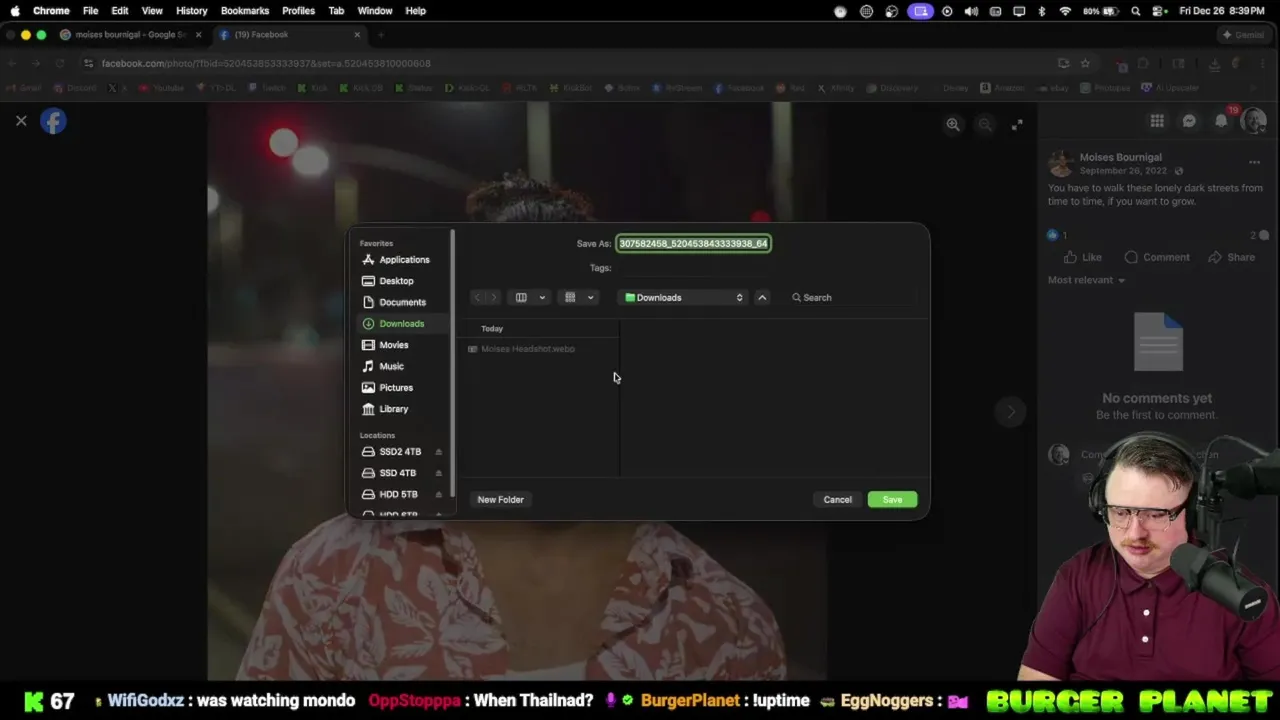Viewport: 1280px width, 720px height.
Task: Click the Comment button on the post
Action: point(1157,257)
